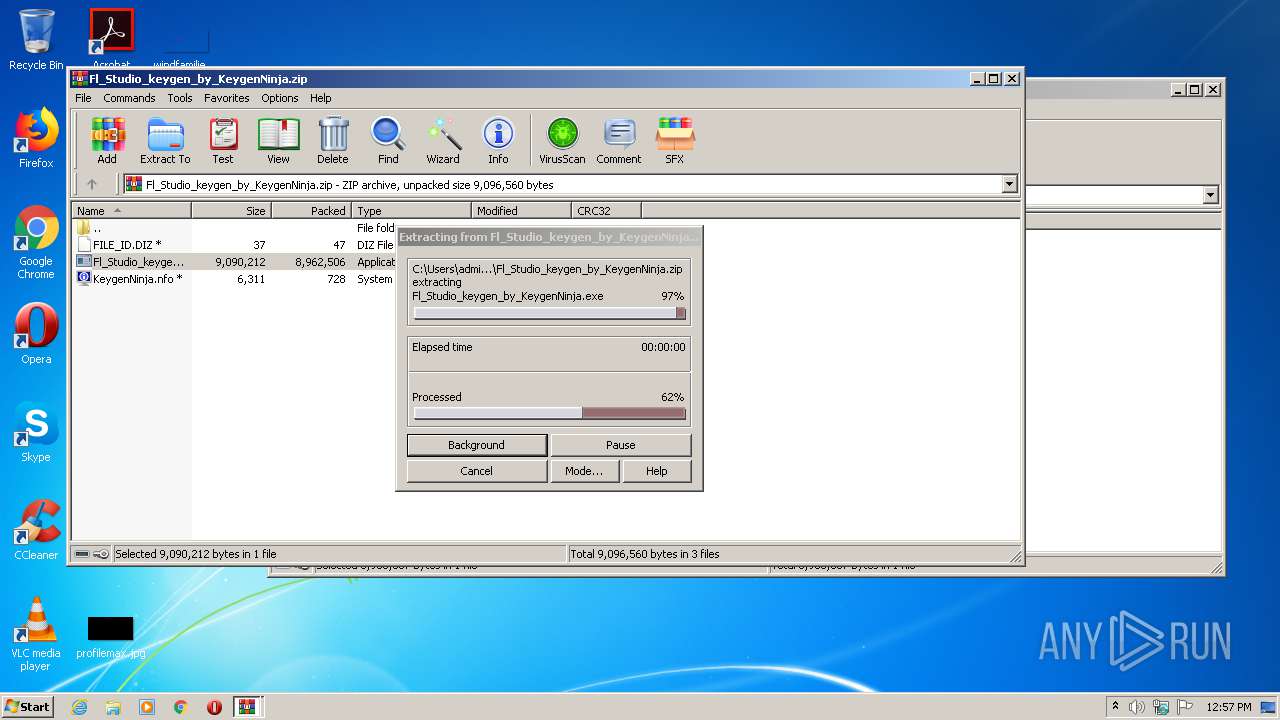Click the 'Selected 9,090,212 bytes in 1 file' status text

(195, 554)
